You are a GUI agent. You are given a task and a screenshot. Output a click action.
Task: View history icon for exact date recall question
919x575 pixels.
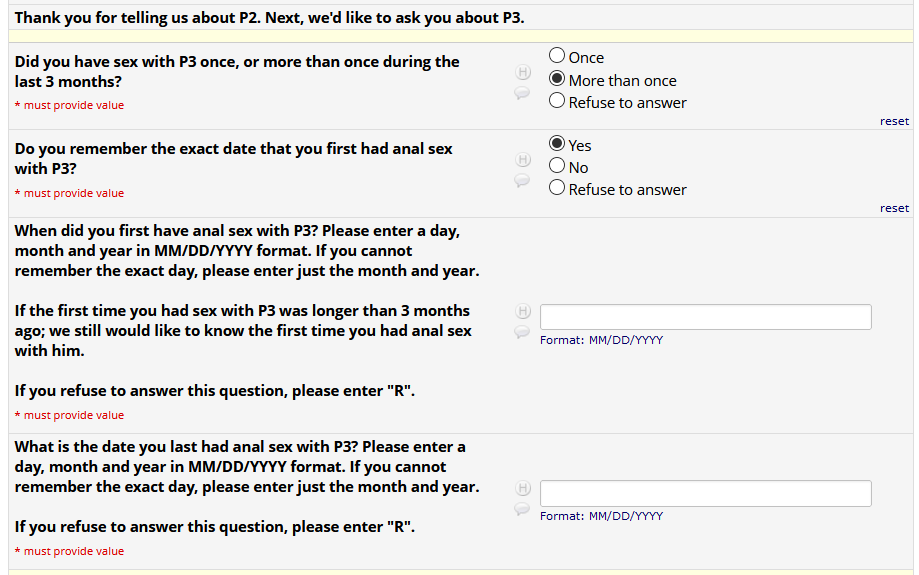click(521, 160)
